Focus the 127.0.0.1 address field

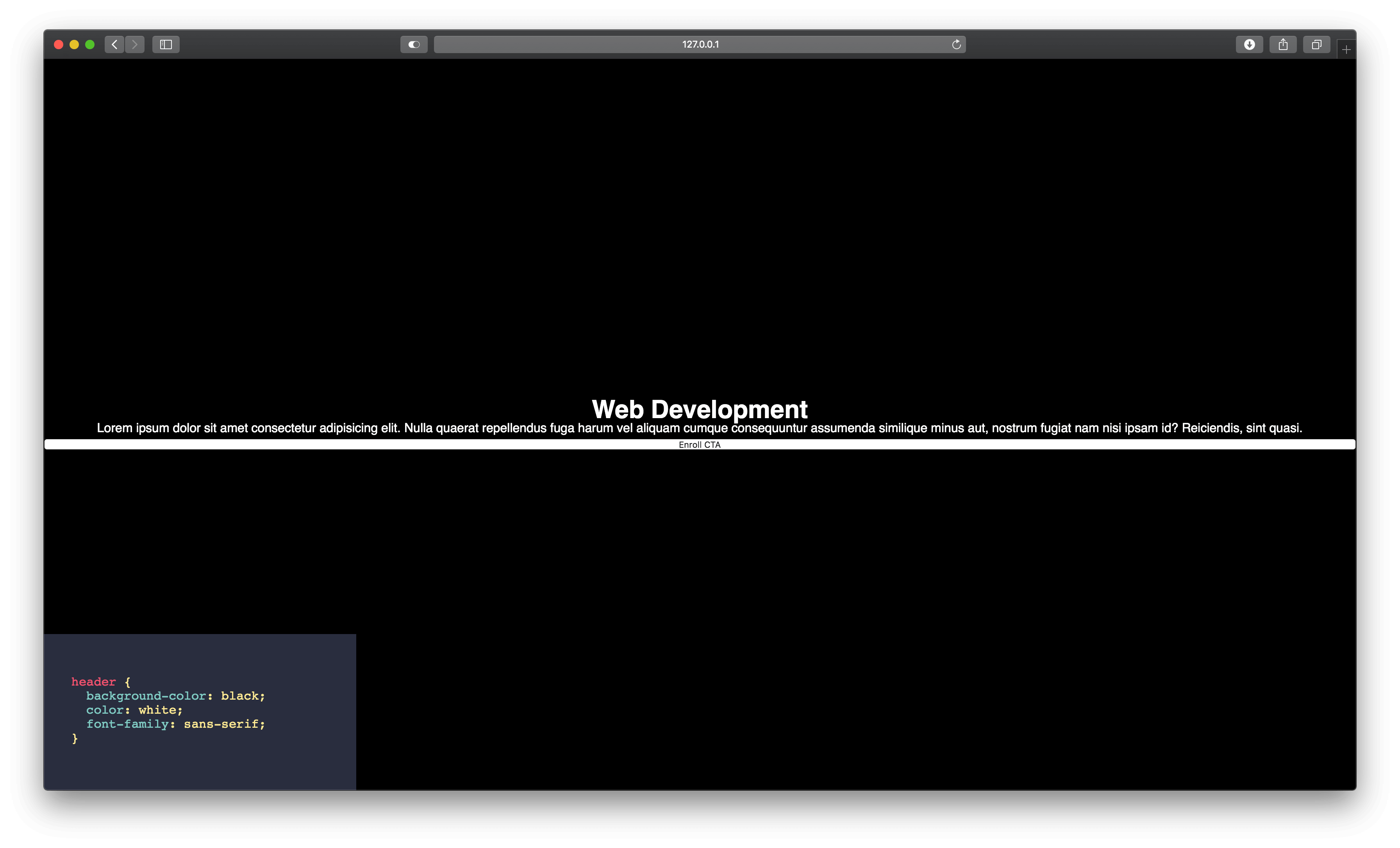coord(700,44)
